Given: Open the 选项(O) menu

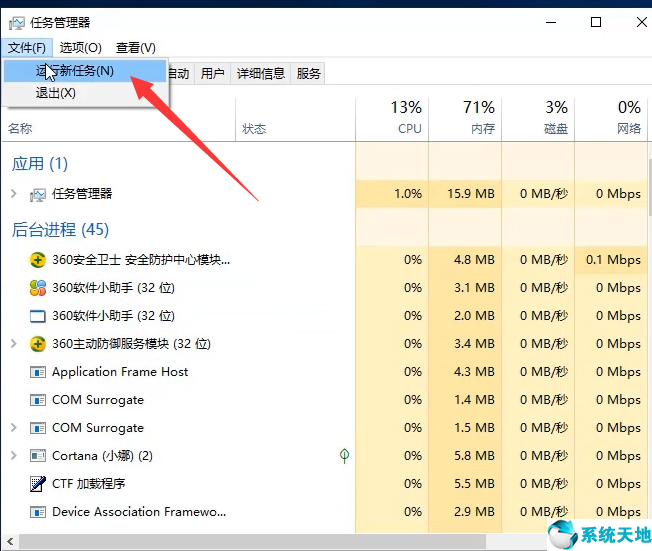Looking at the screenshot, I should [x=81, y=48].
